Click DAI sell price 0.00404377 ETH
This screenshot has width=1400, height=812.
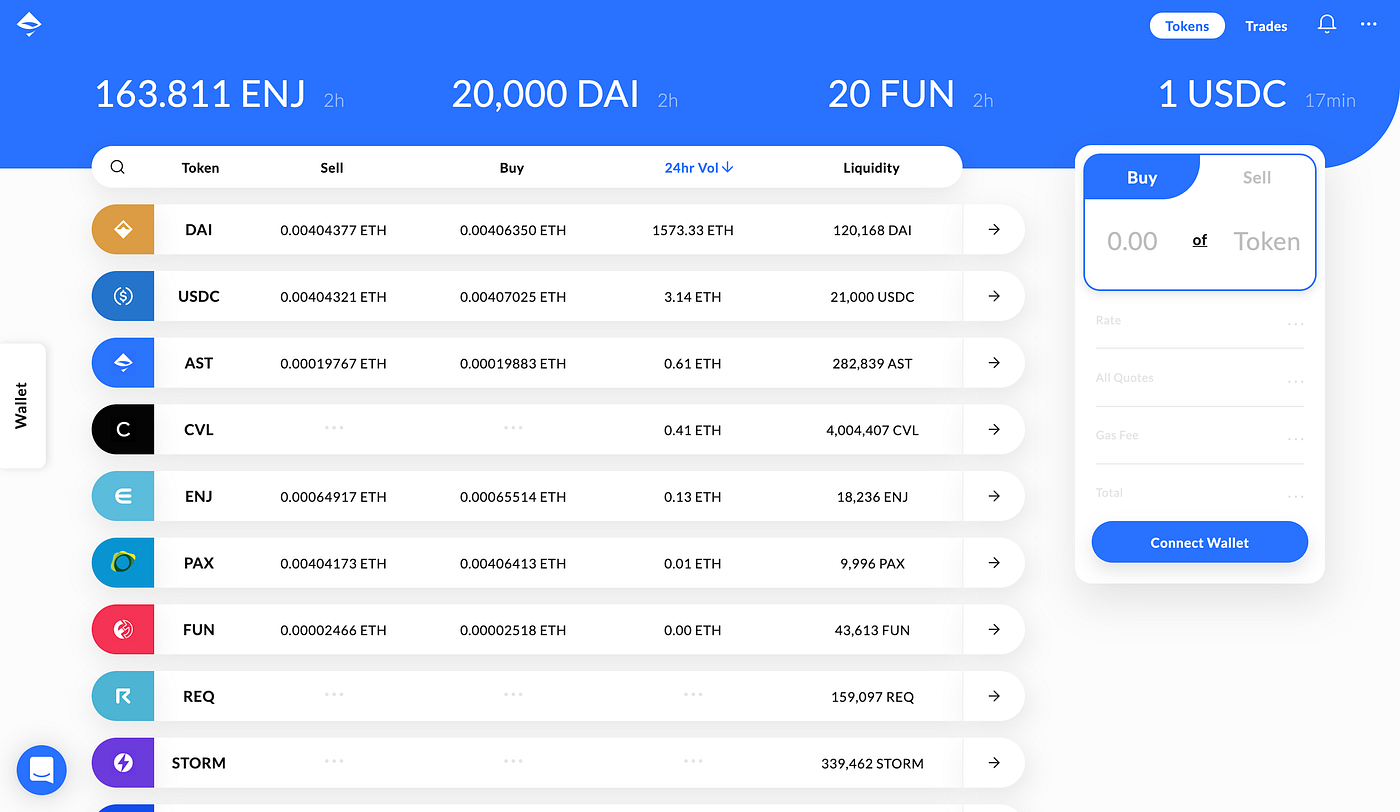click(x=333, y=230)
